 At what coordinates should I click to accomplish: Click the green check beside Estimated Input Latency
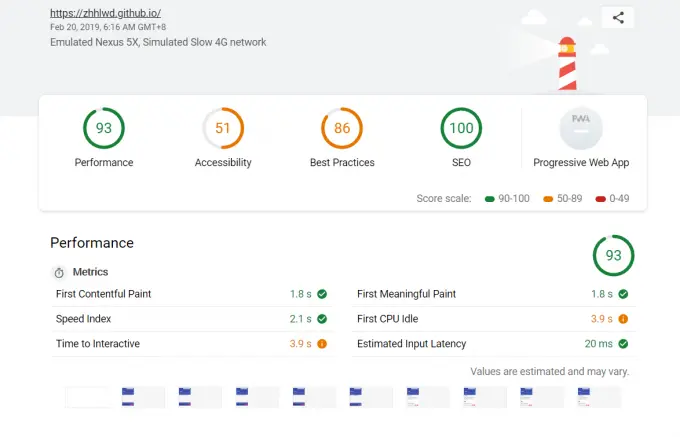623,344
